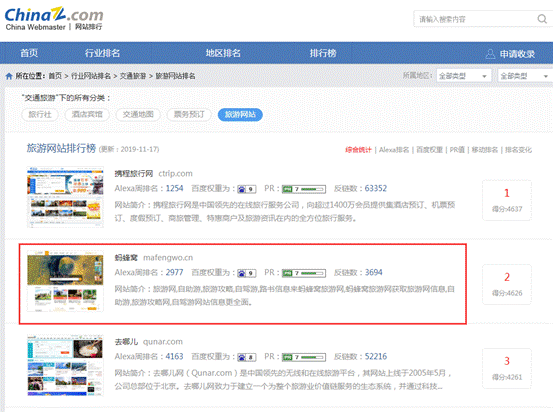
Task: Click the home icon in breadcrumb
Action: coord(9,76)
